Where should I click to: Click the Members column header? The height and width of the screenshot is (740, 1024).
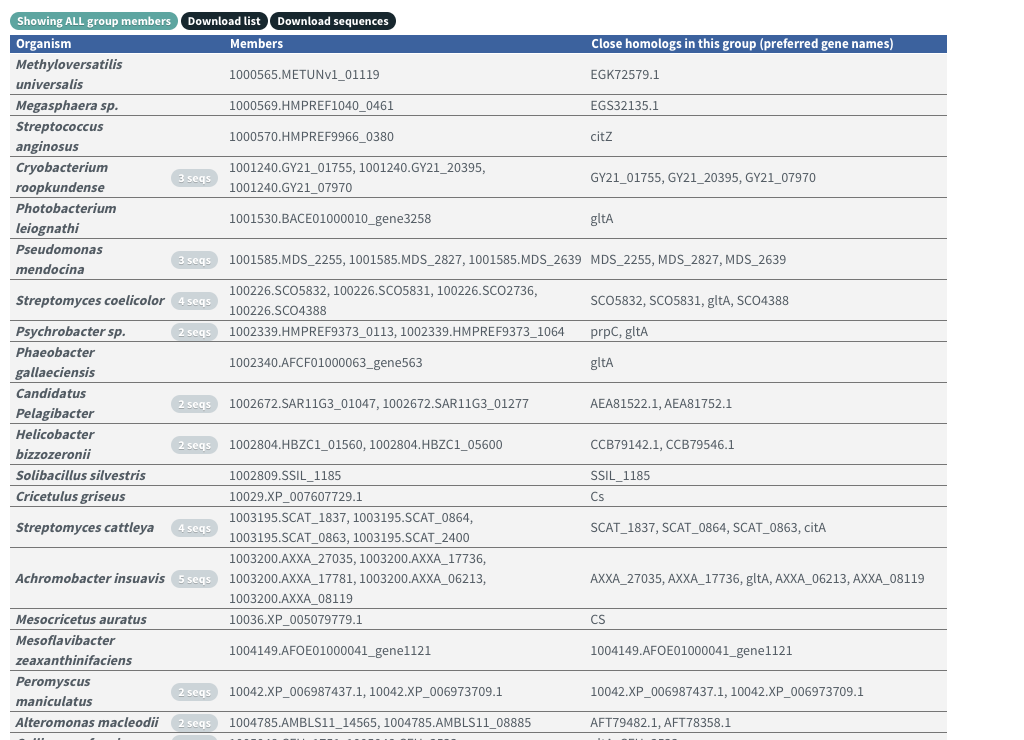pyautogui.click(x=256, y=44)
